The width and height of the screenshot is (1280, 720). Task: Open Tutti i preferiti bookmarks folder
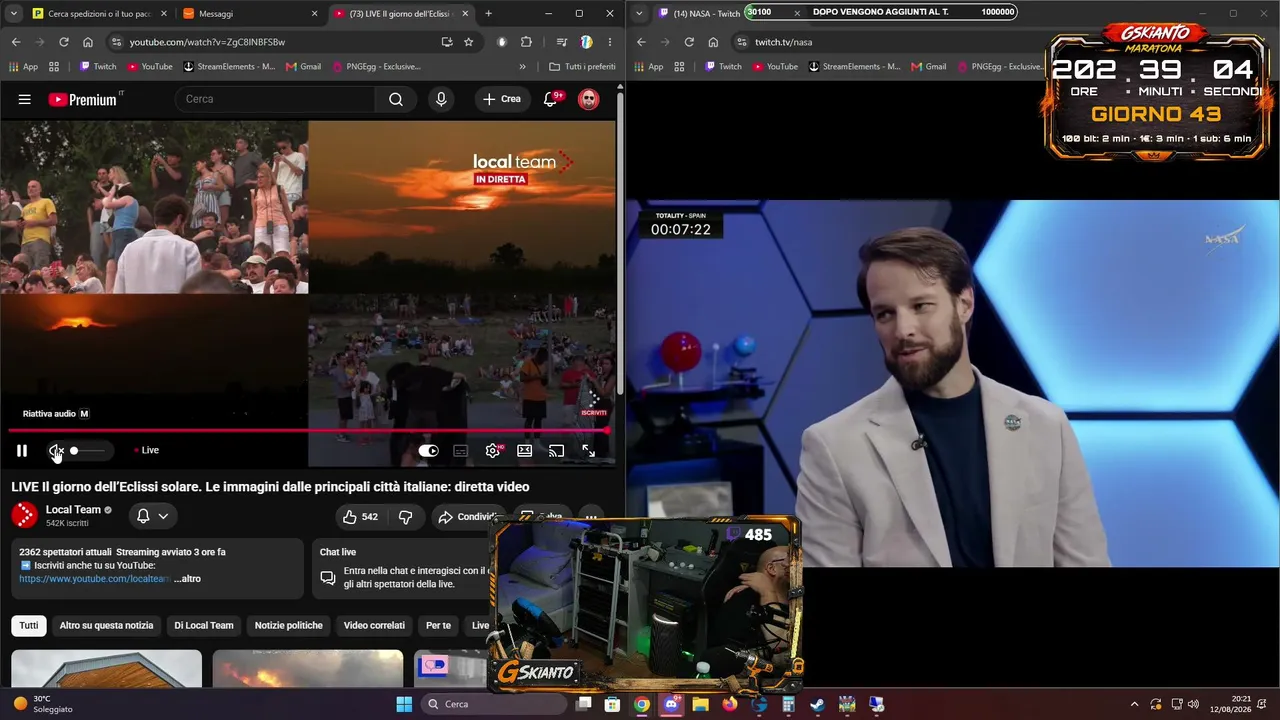click(582, 67)
